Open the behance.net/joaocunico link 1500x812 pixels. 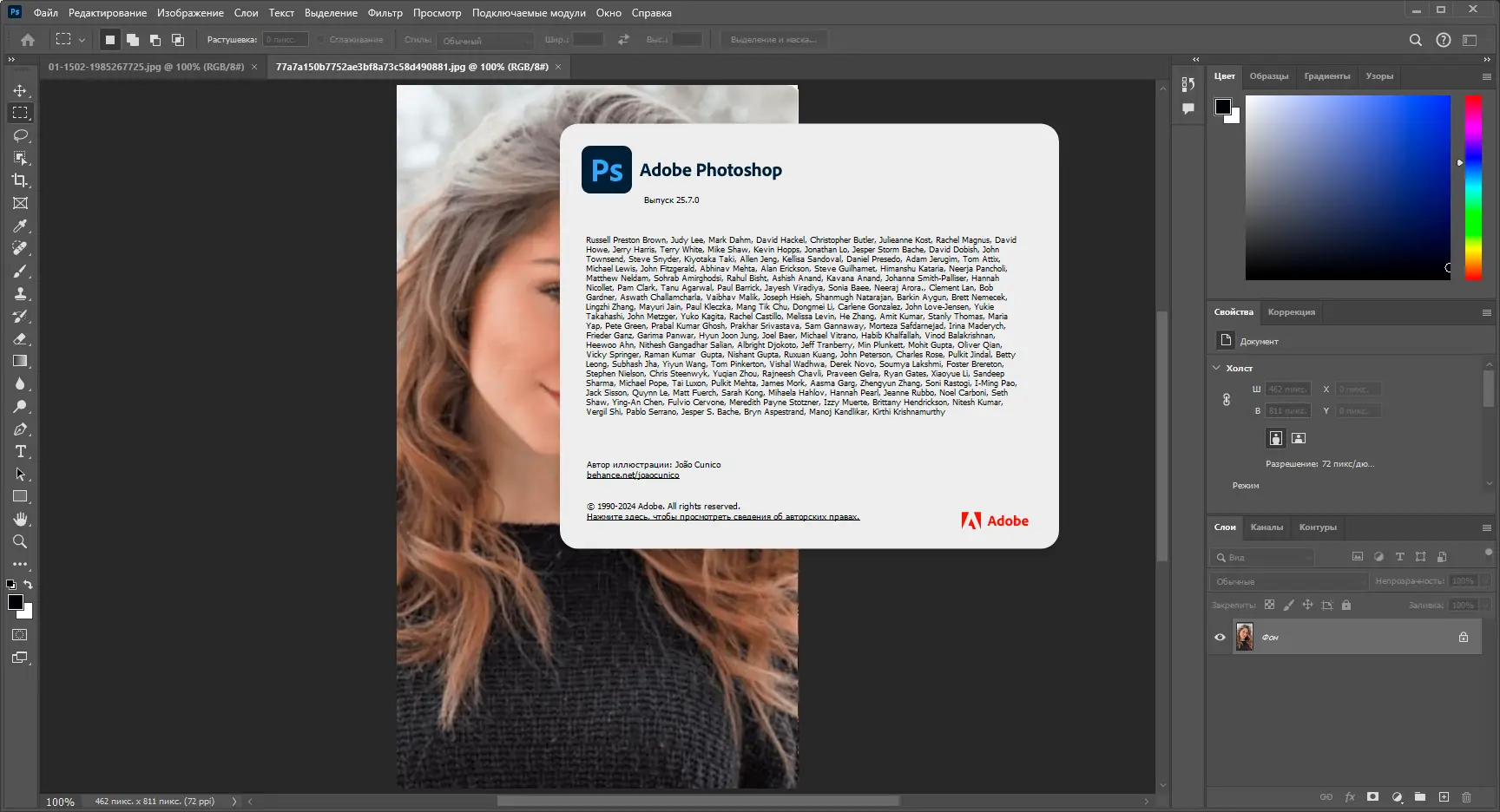pyautogui.click(x=633, y=475)
